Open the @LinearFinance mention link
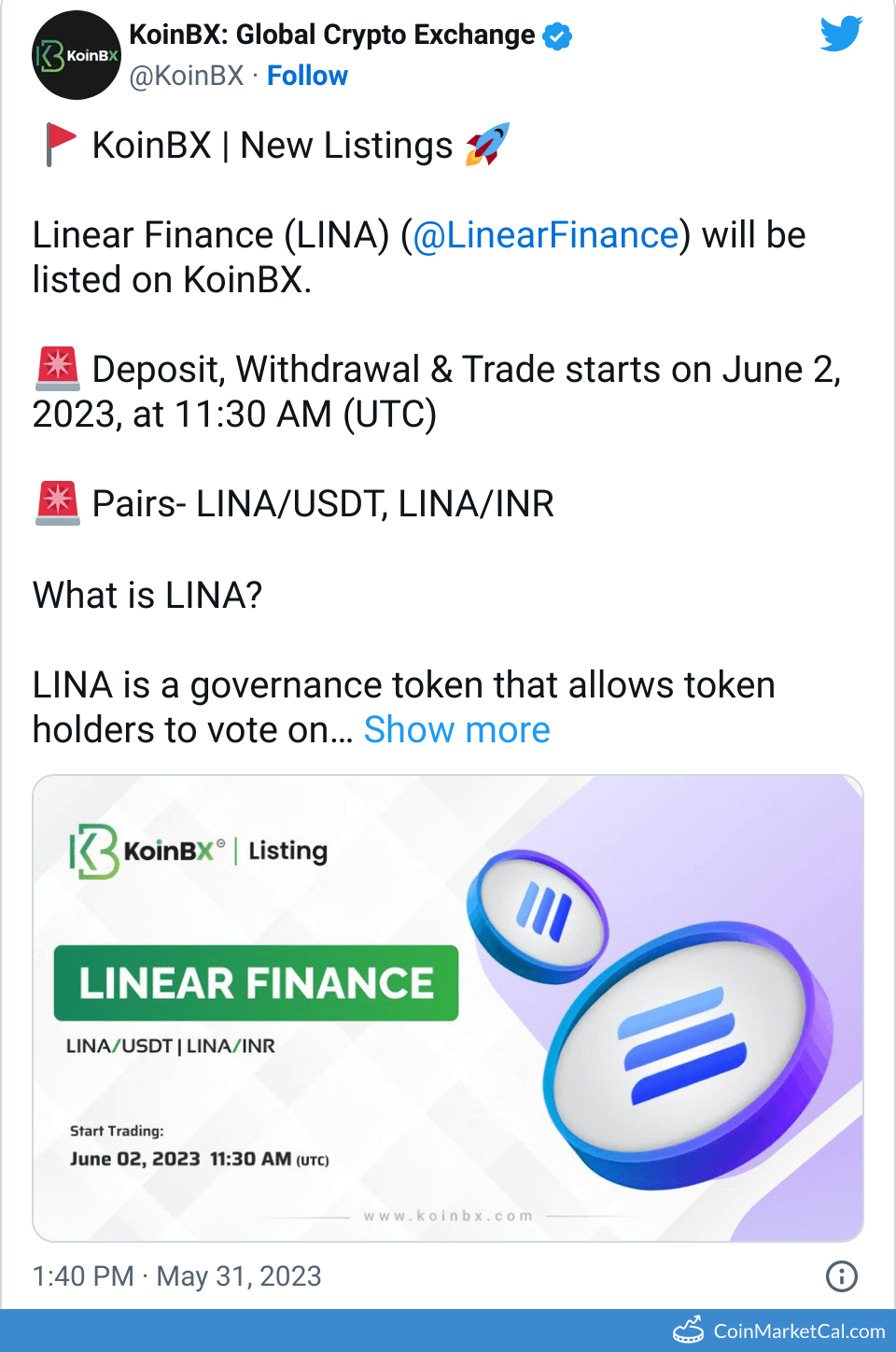Viewport: 896px width, 1352px height. click(x=545, y=235)
